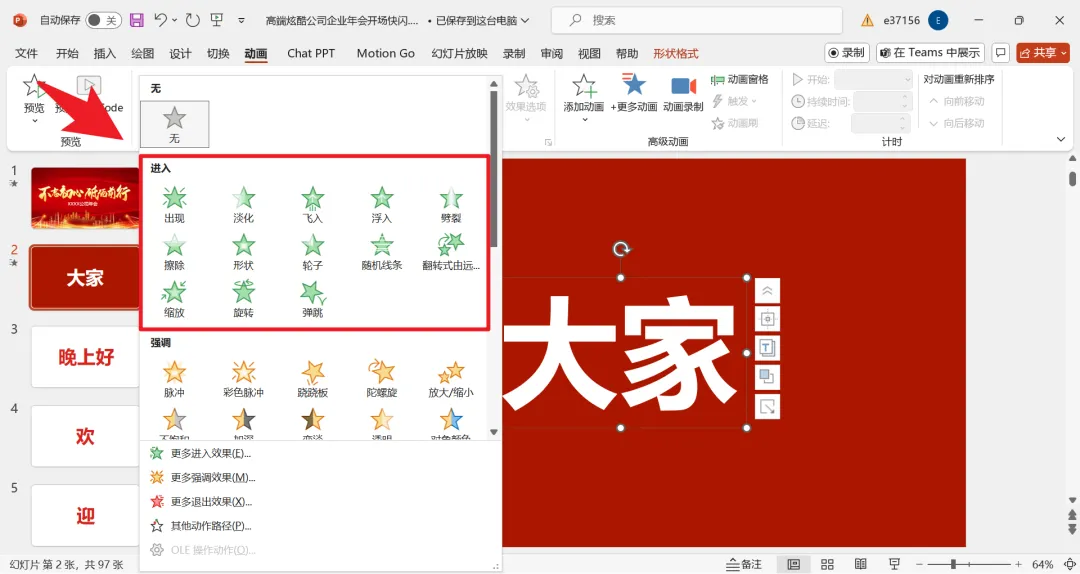Click the 录制 button
Screen dimensions: 1080x574
847,53
